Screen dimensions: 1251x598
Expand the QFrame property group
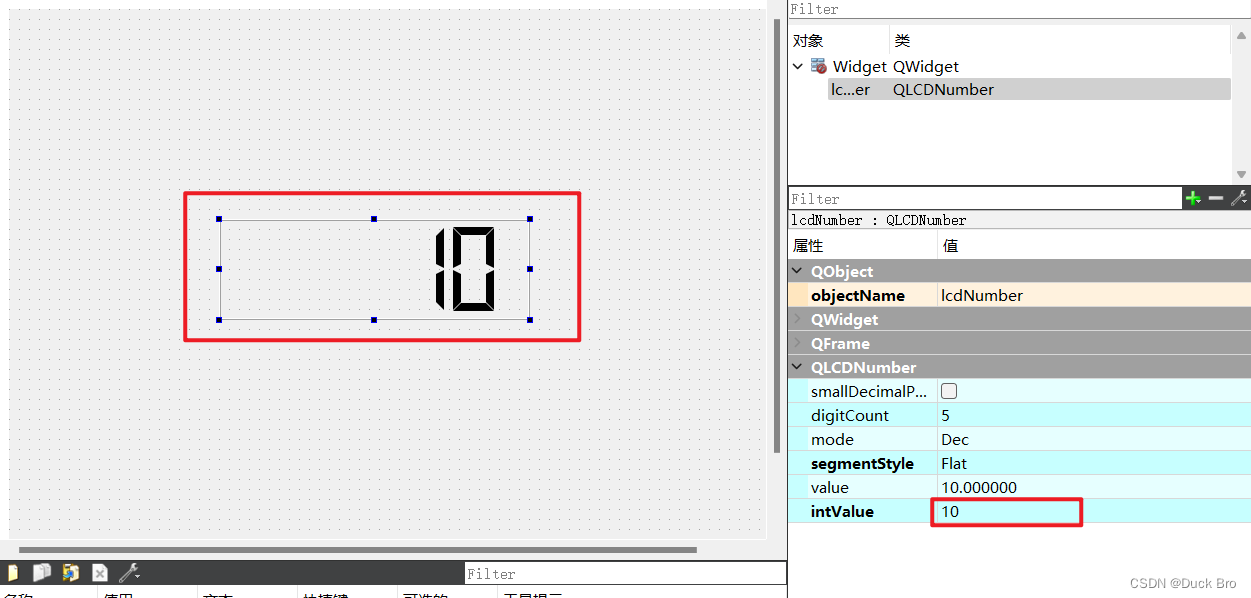tap(797, 343)
